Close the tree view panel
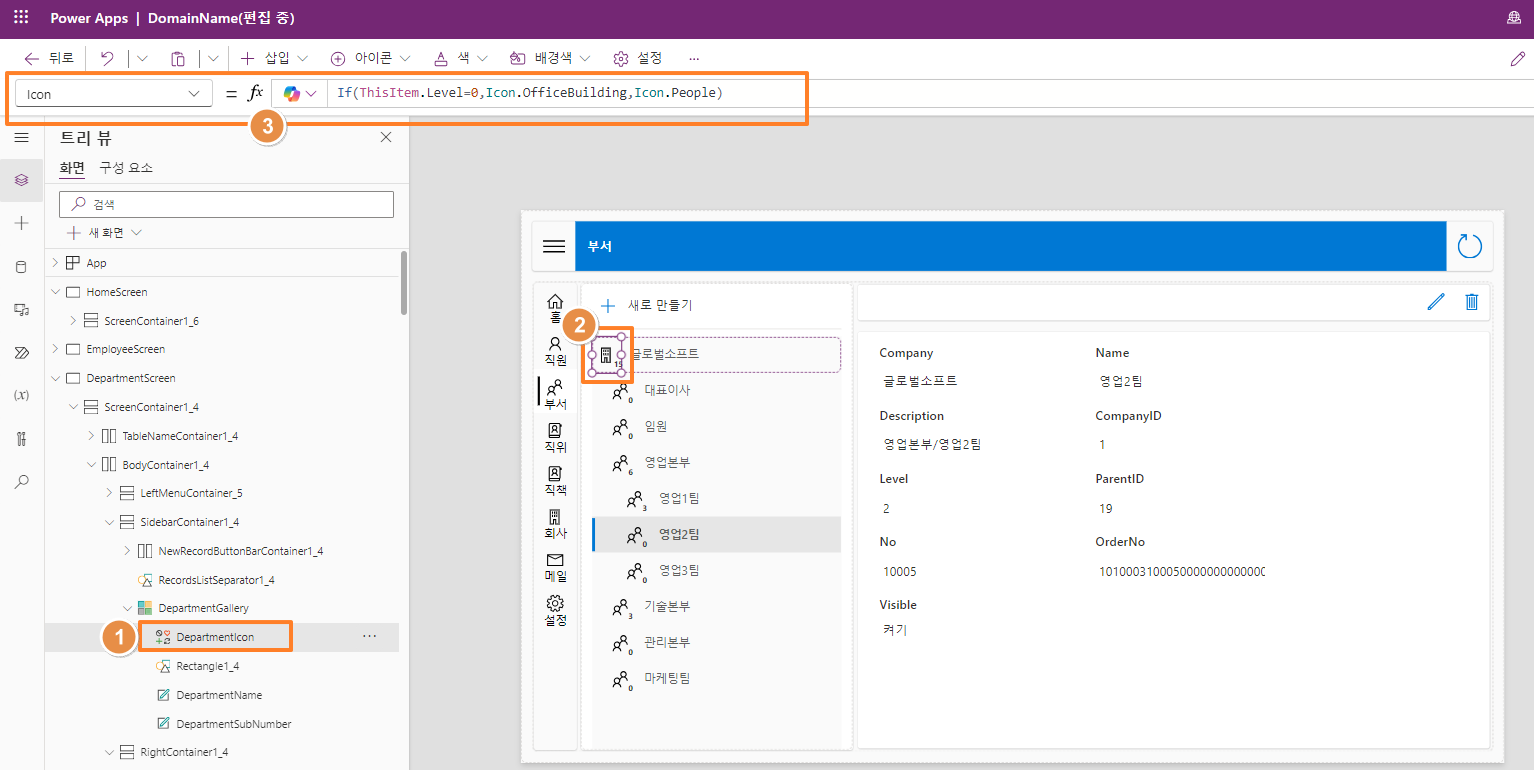The width and height of the screenshot is (1534, 770). point(386,138)
